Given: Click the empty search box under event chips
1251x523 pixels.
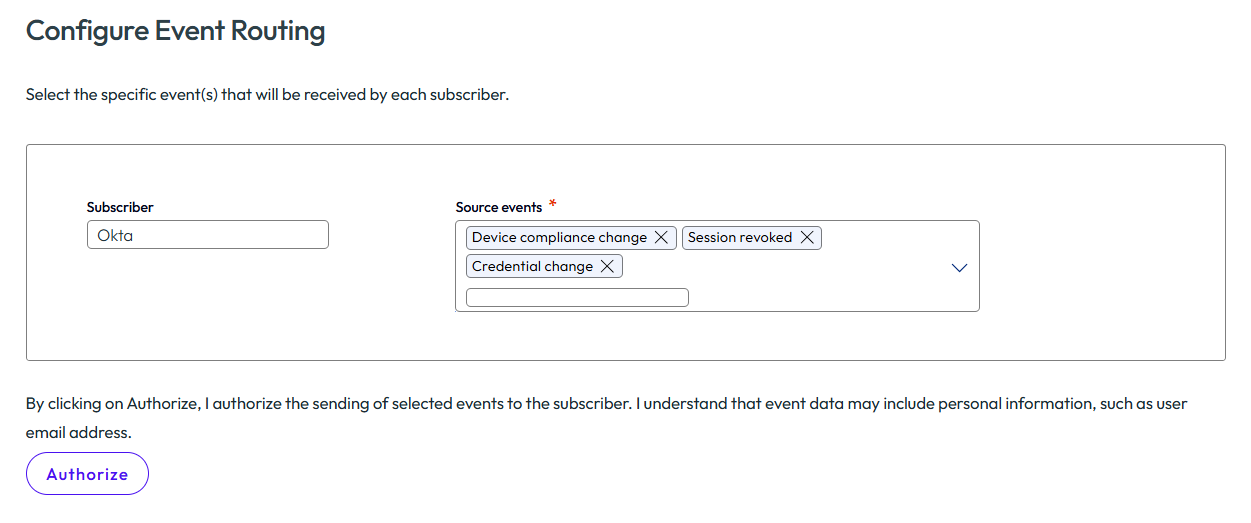Looking at the screenshot, I should point(577,297).
